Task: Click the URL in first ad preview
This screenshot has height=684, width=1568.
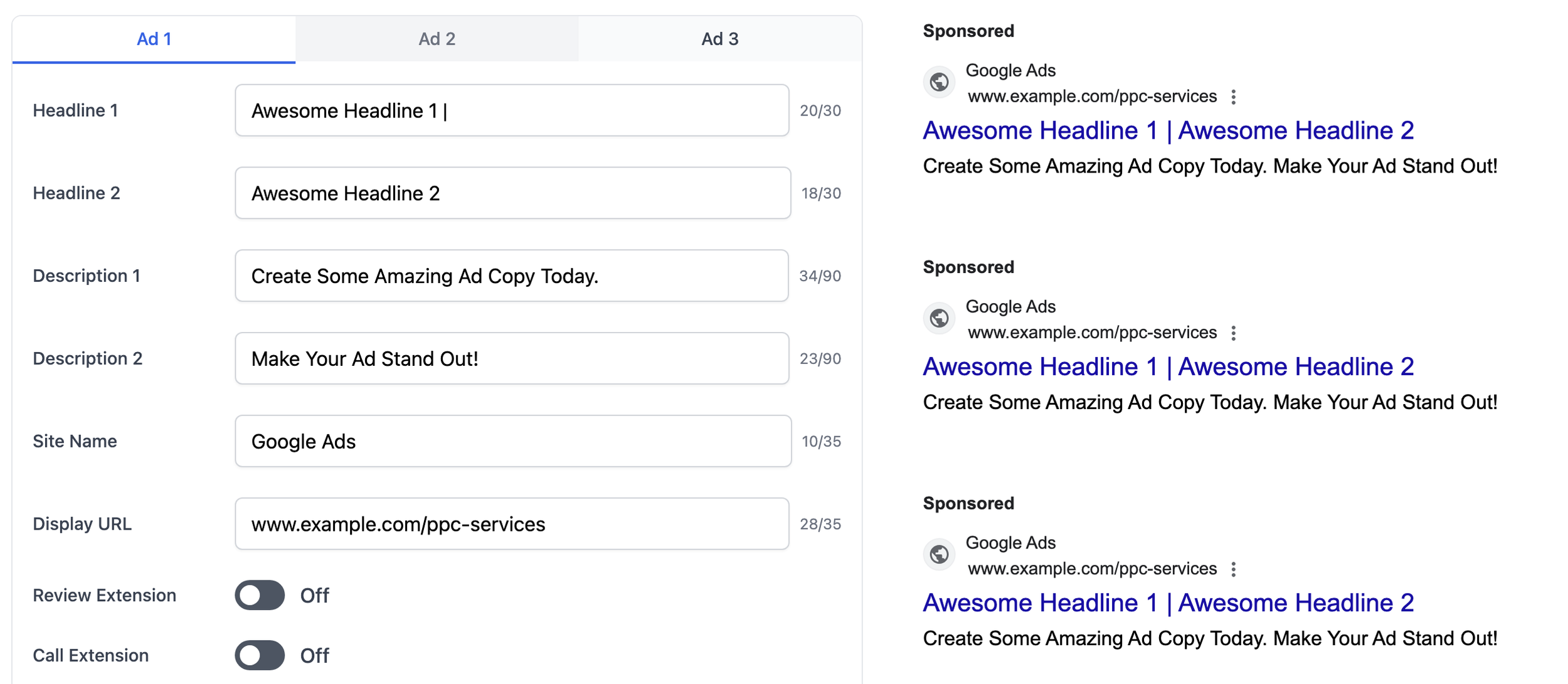Action: tap(1092, 97)
